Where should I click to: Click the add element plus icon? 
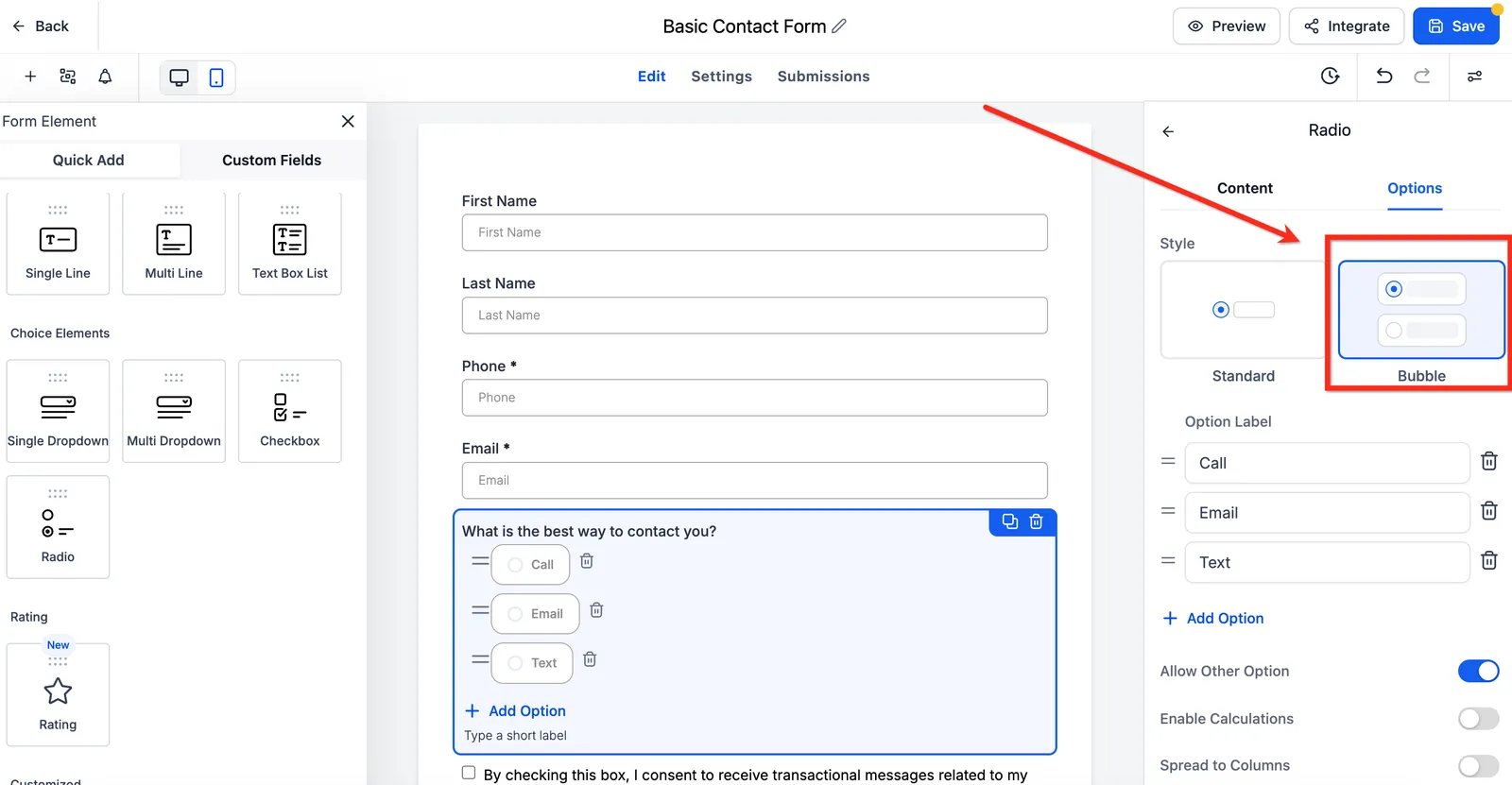coord(30,77)
